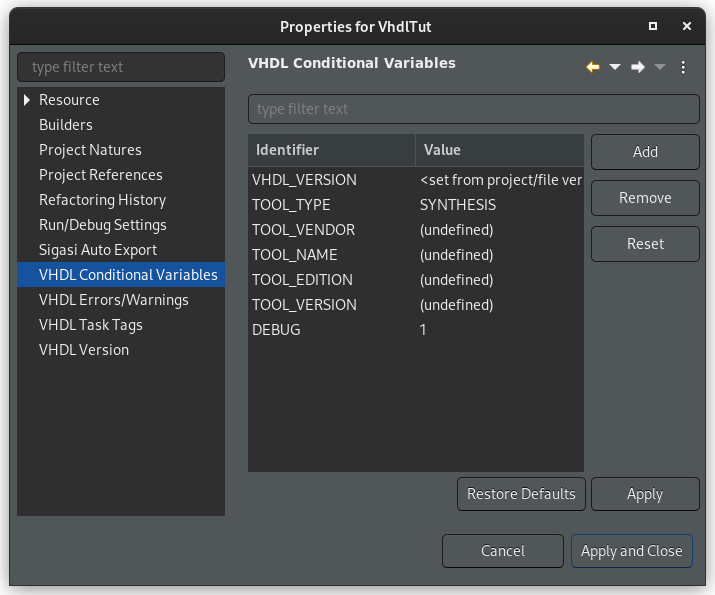Open the VHDL Version settings page

point(83,350)
